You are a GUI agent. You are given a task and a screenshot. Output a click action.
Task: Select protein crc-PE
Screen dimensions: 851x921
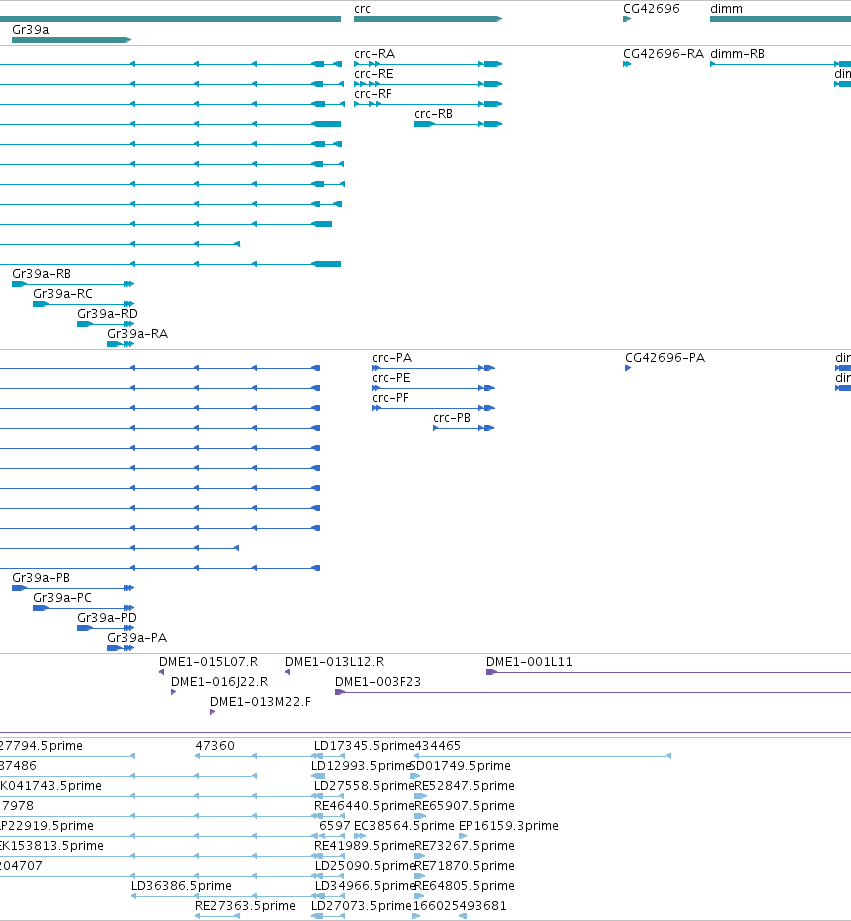coord(433,388)
